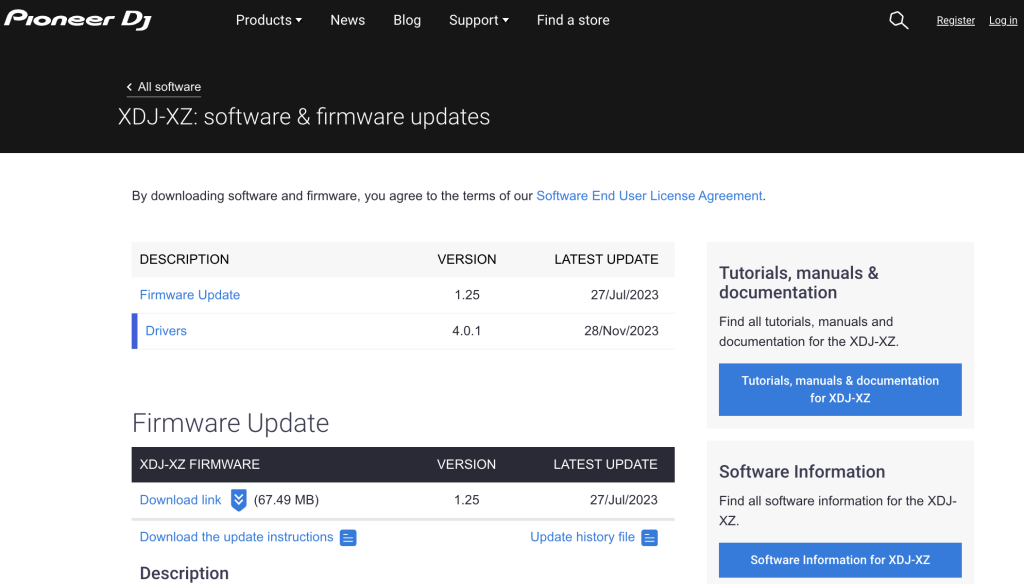Click Download the update instructions link

click(x=235, y=536)
